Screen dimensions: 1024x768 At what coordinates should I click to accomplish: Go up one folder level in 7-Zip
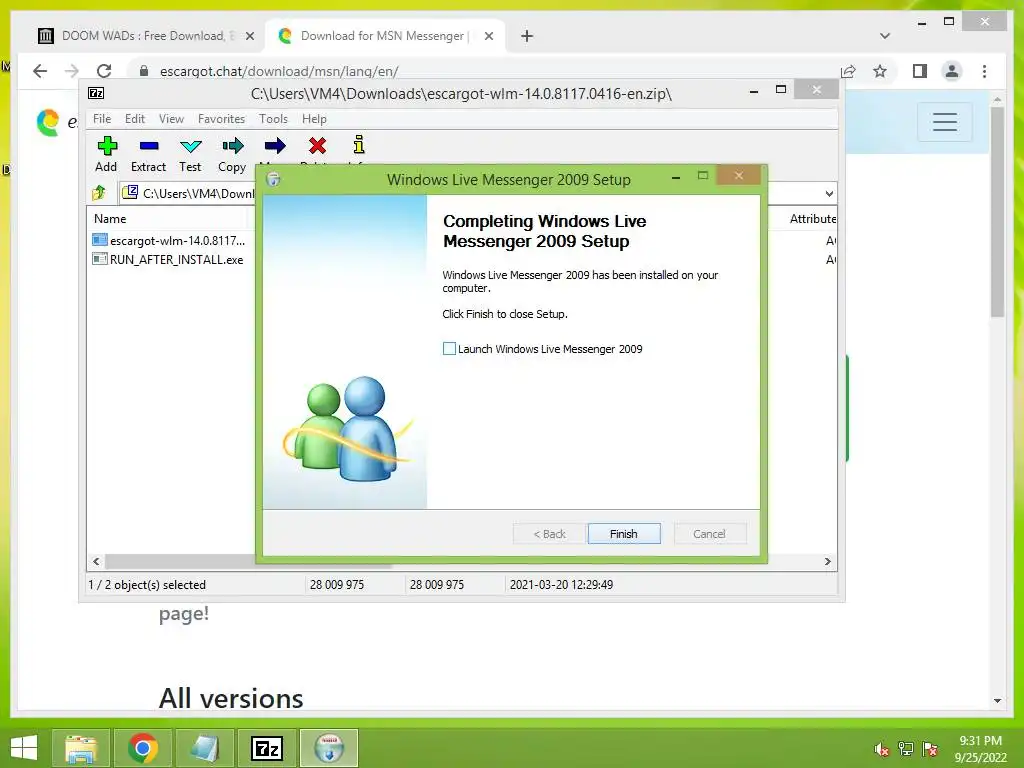point(99,193)
